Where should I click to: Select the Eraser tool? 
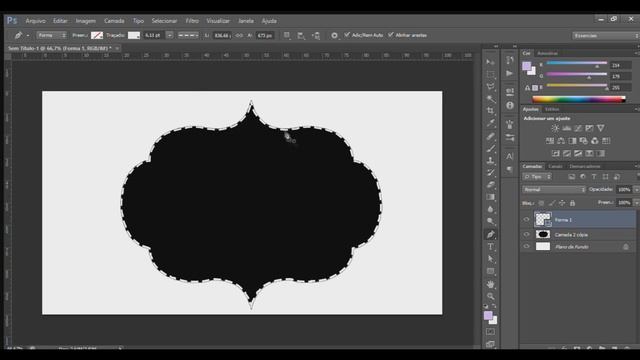point(490,185)
